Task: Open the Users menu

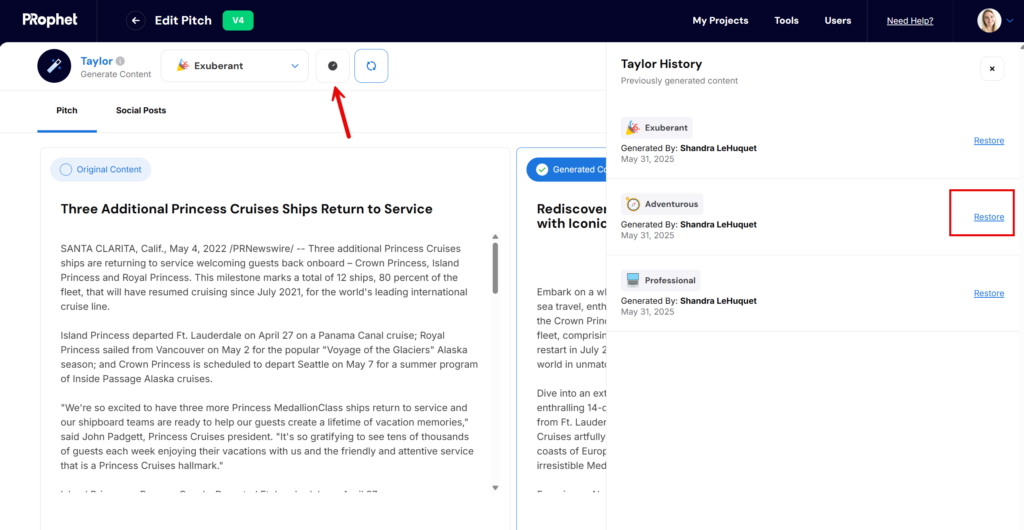Action: coord(838,21)
